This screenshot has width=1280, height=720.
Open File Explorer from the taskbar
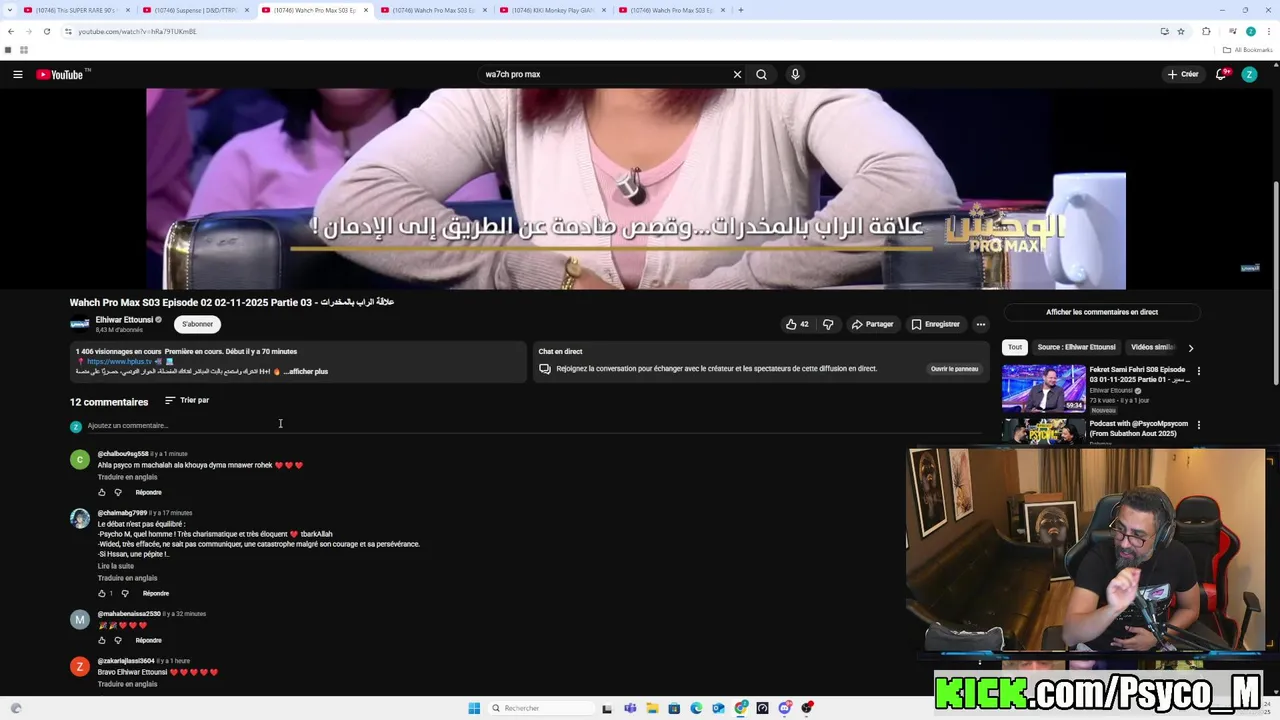pyautogui.click(x=652, y=708)
